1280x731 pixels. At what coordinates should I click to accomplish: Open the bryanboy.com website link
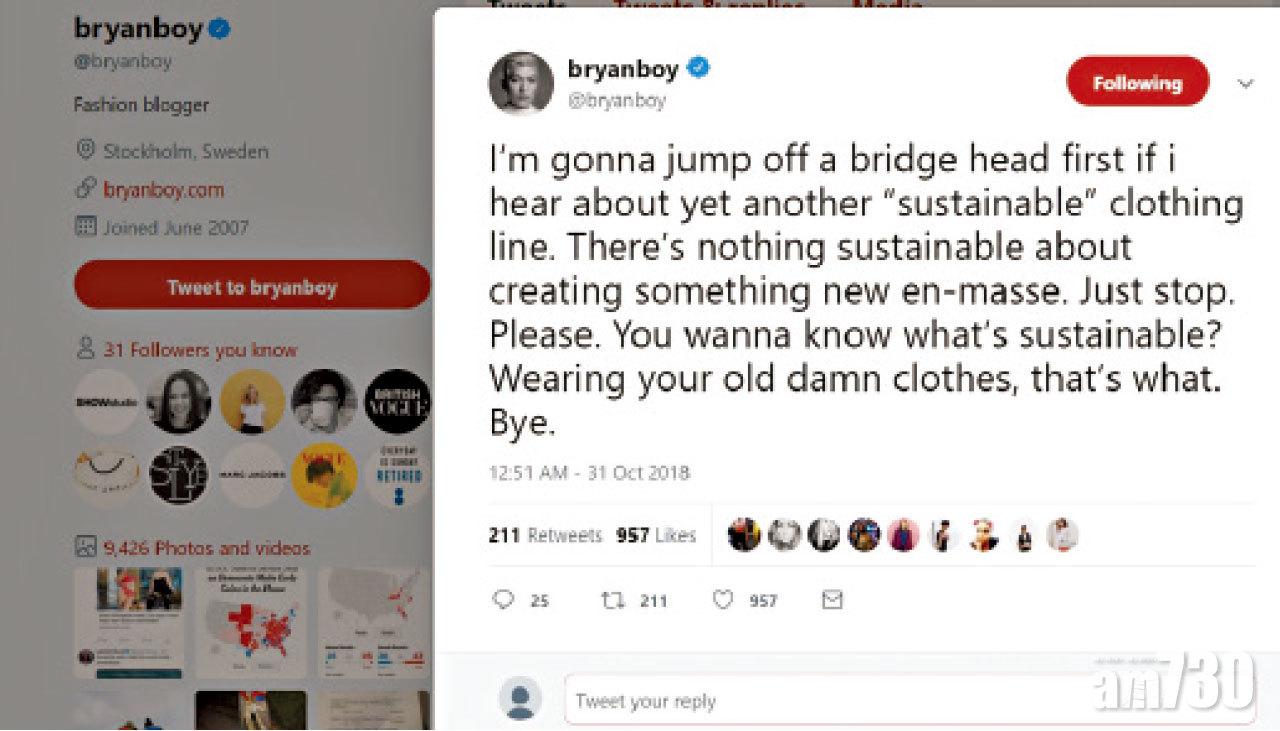(164, 190)
